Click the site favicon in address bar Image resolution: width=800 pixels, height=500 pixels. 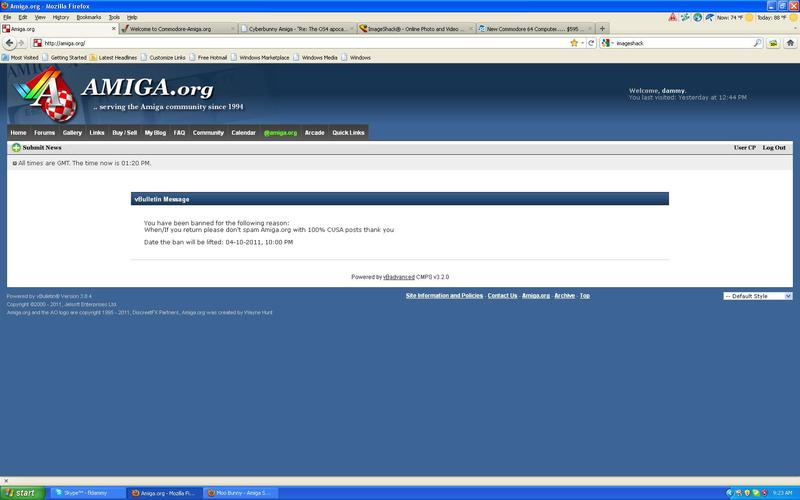pos(37,43)
